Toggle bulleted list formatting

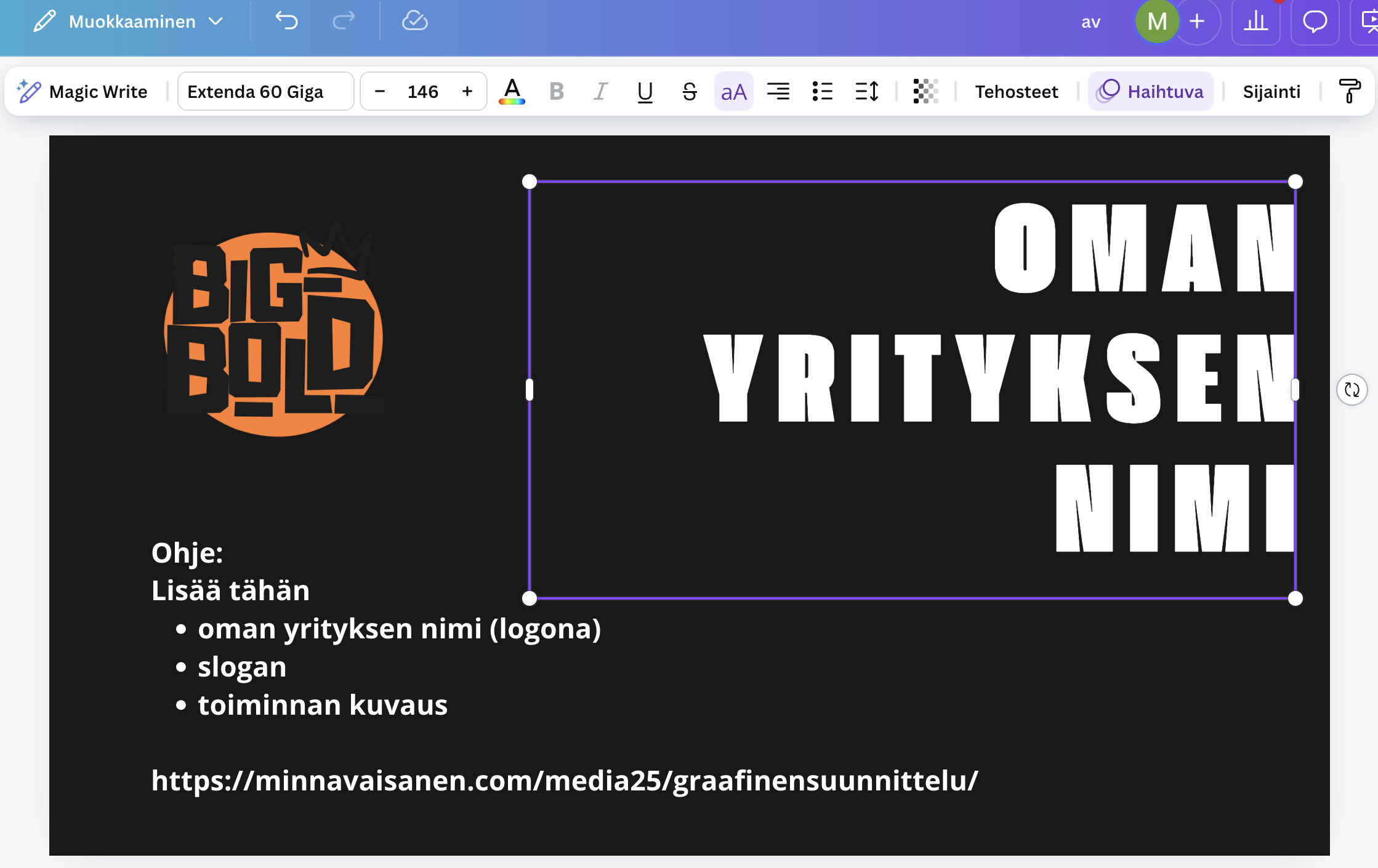[822, 91]
